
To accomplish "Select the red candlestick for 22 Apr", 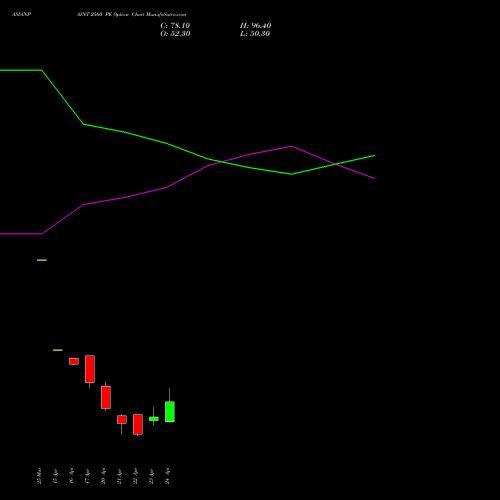I will [138, 424].
